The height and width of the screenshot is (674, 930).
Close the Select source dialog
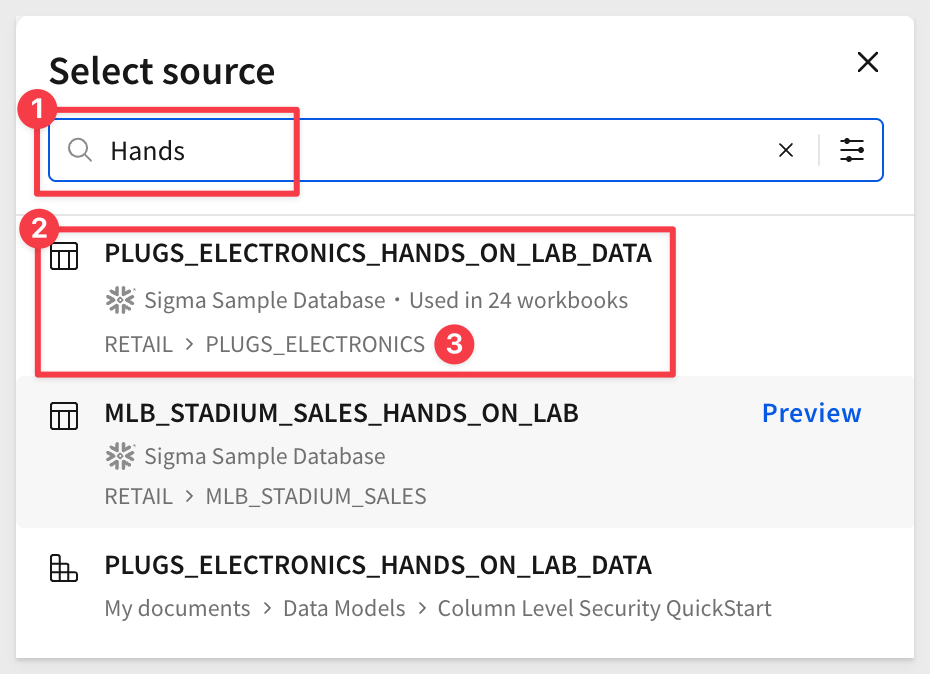868,62
